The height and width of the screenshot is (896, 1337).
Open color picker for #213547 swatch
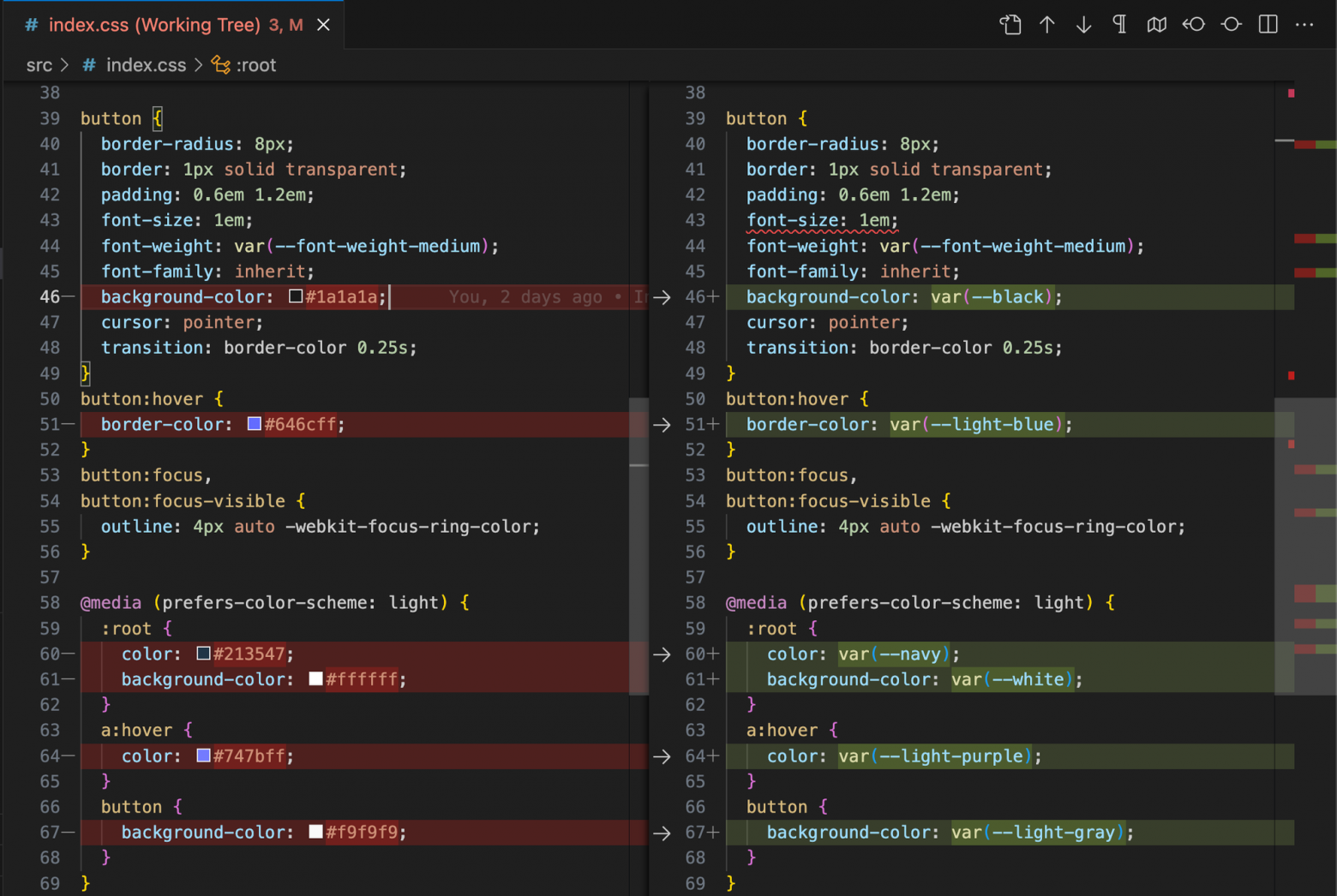203,654
